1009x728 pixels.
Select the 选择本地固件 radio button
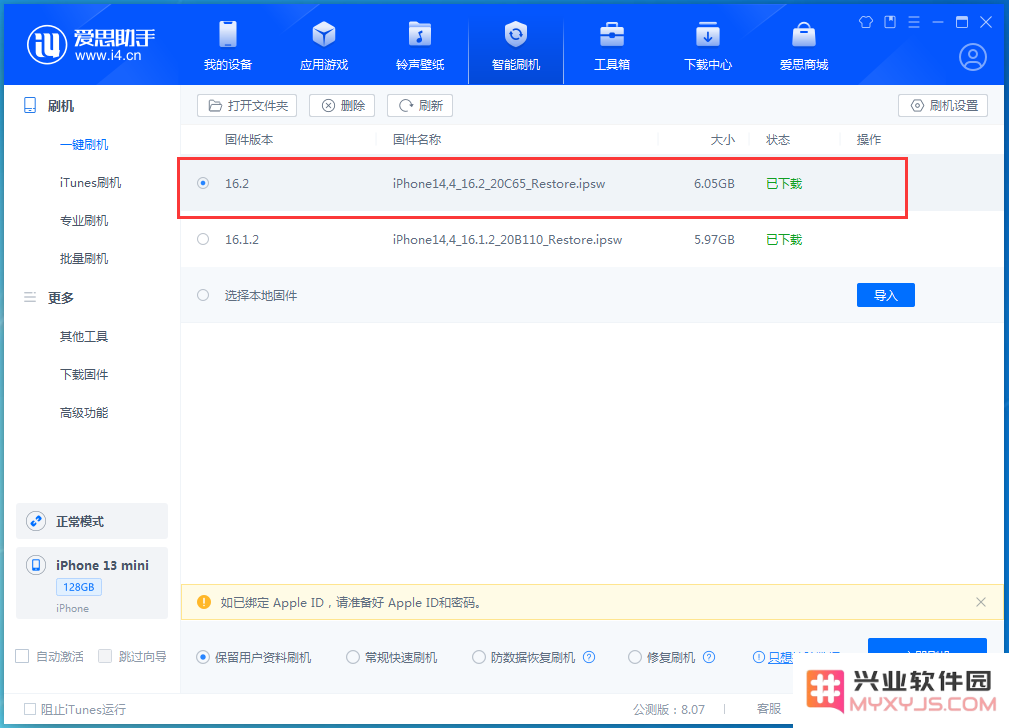click(203, 295)
